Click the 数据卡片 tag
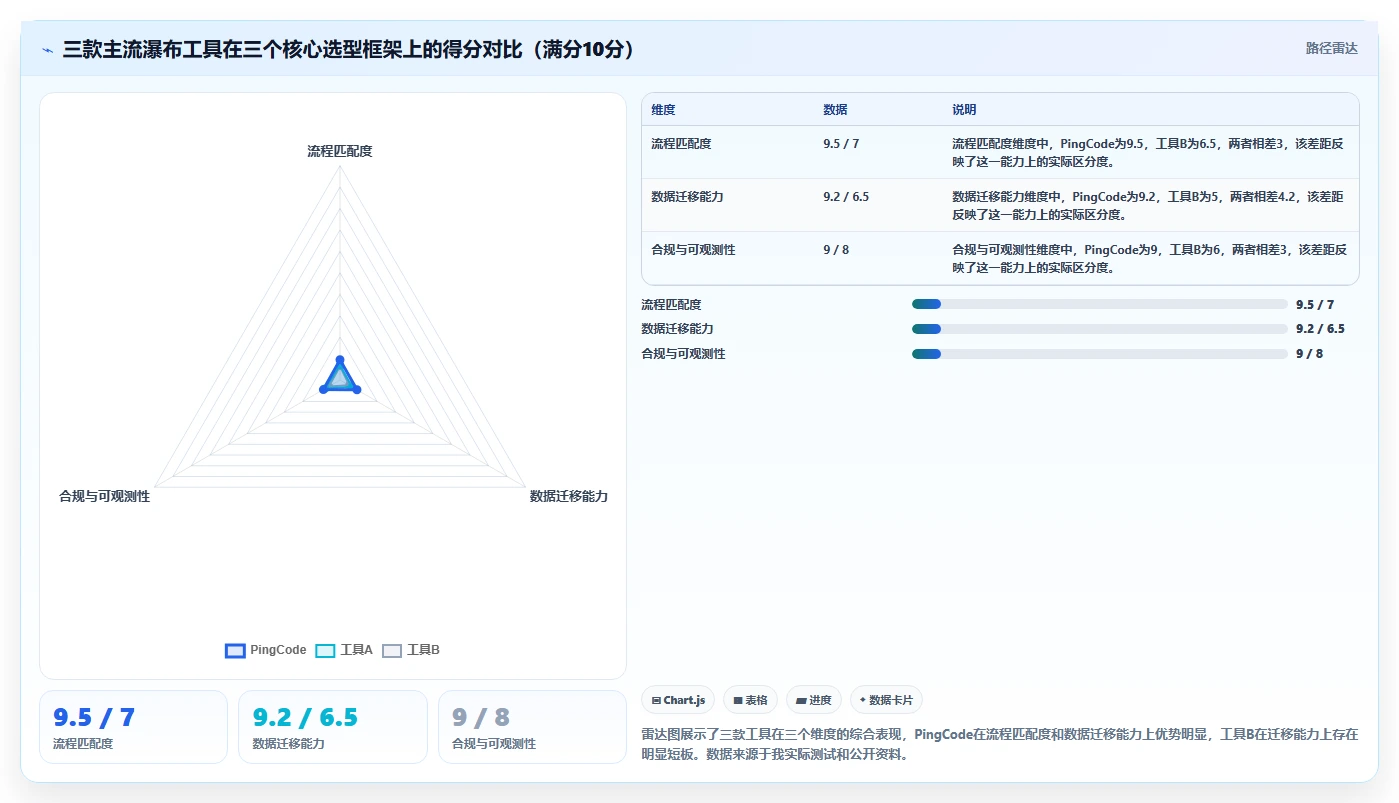The height and width of the screenshot is (803, 1399). (886, 700)
